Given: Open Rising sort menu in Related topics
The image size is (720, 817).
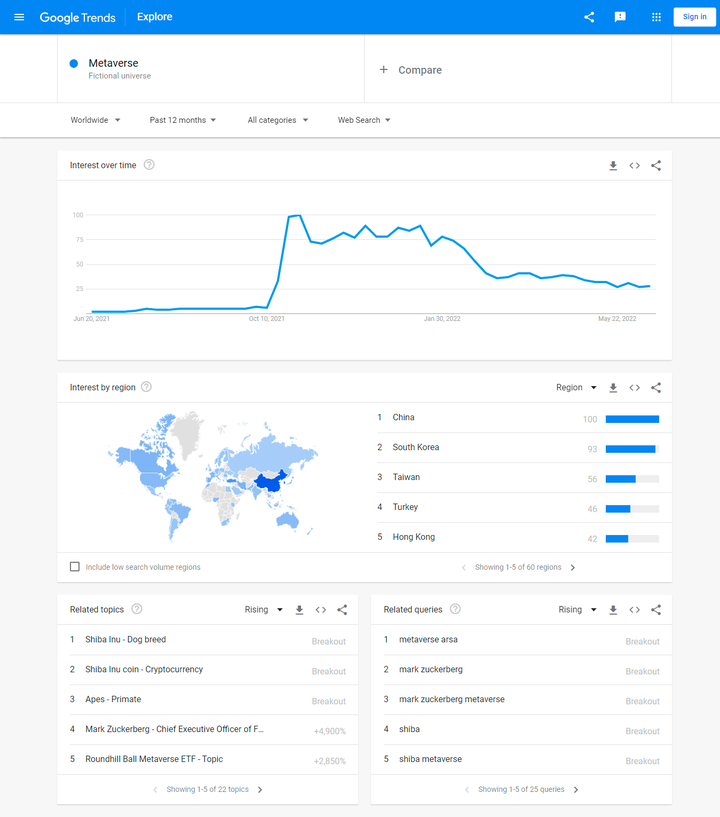Looking at the screenshot, I should (x=264, y=610).
